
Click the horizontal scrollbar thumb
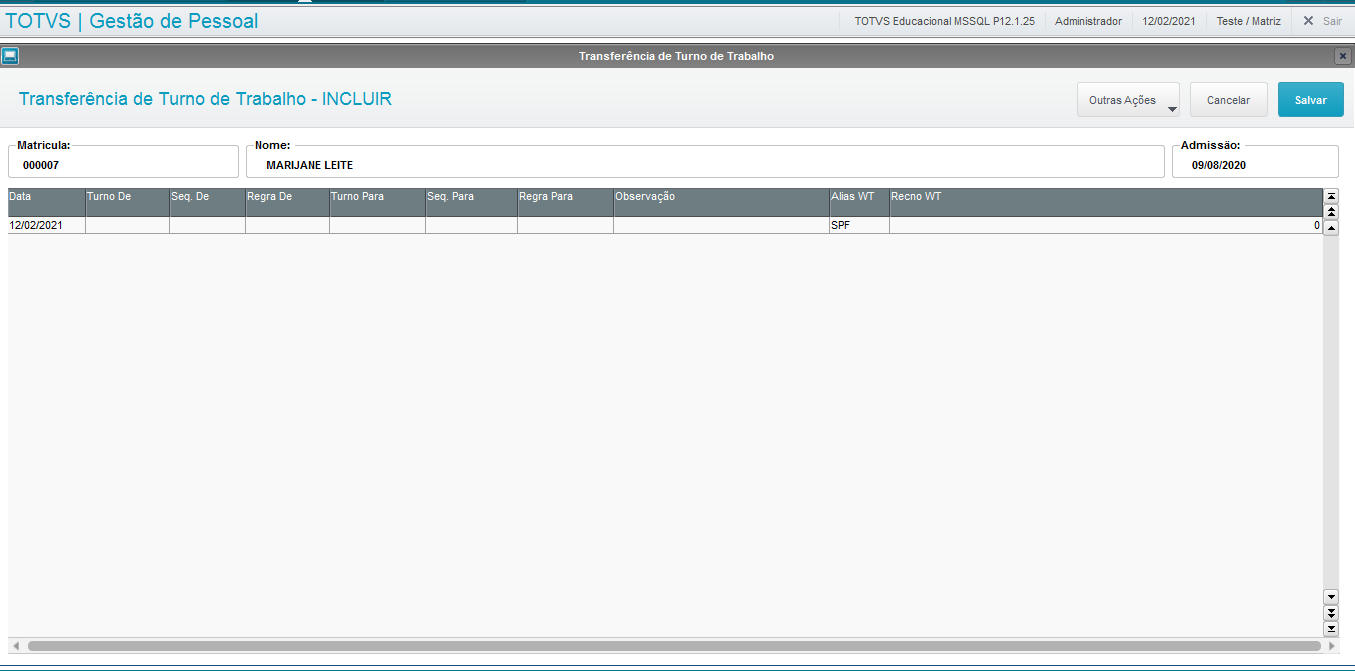click(674, 646)
